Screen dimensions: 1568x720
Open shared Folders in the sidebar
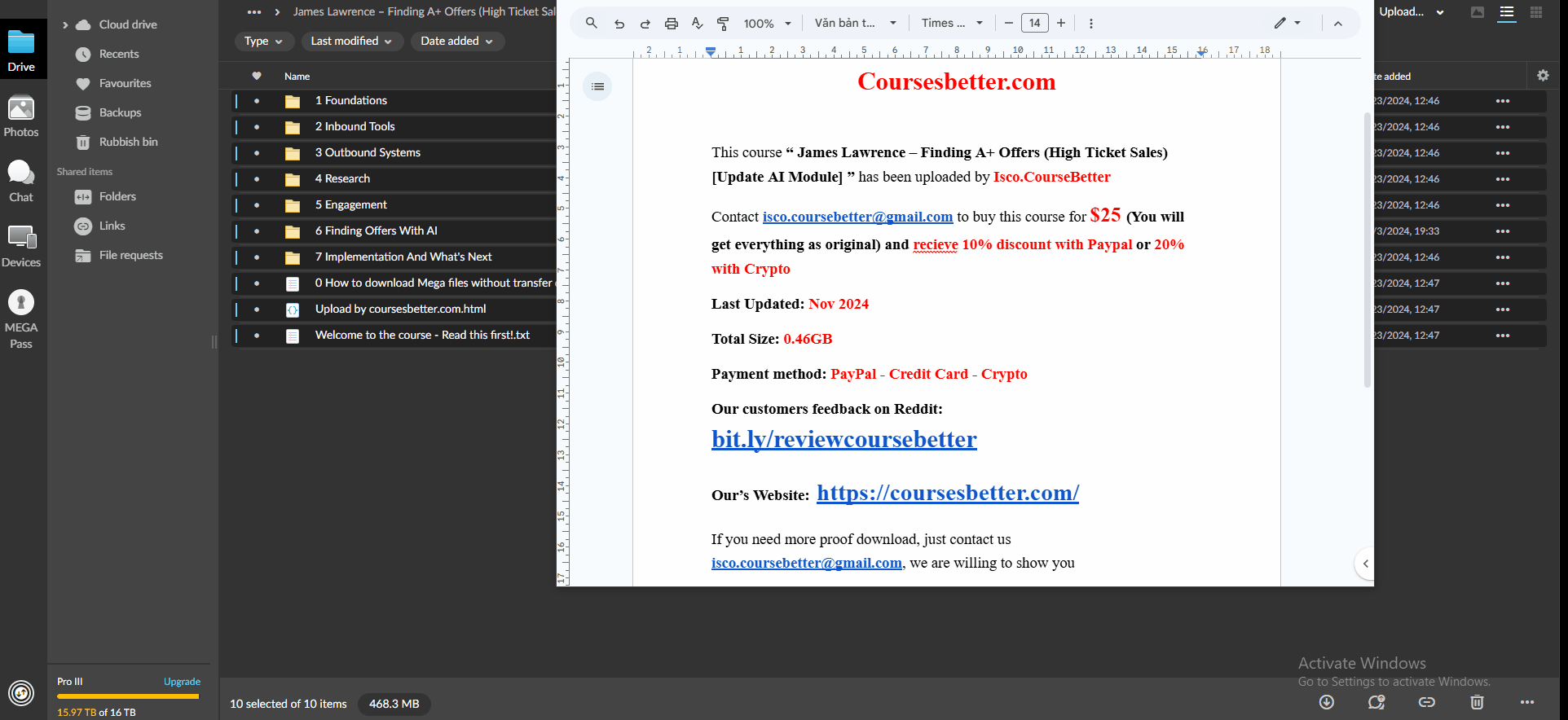point(117,197)
